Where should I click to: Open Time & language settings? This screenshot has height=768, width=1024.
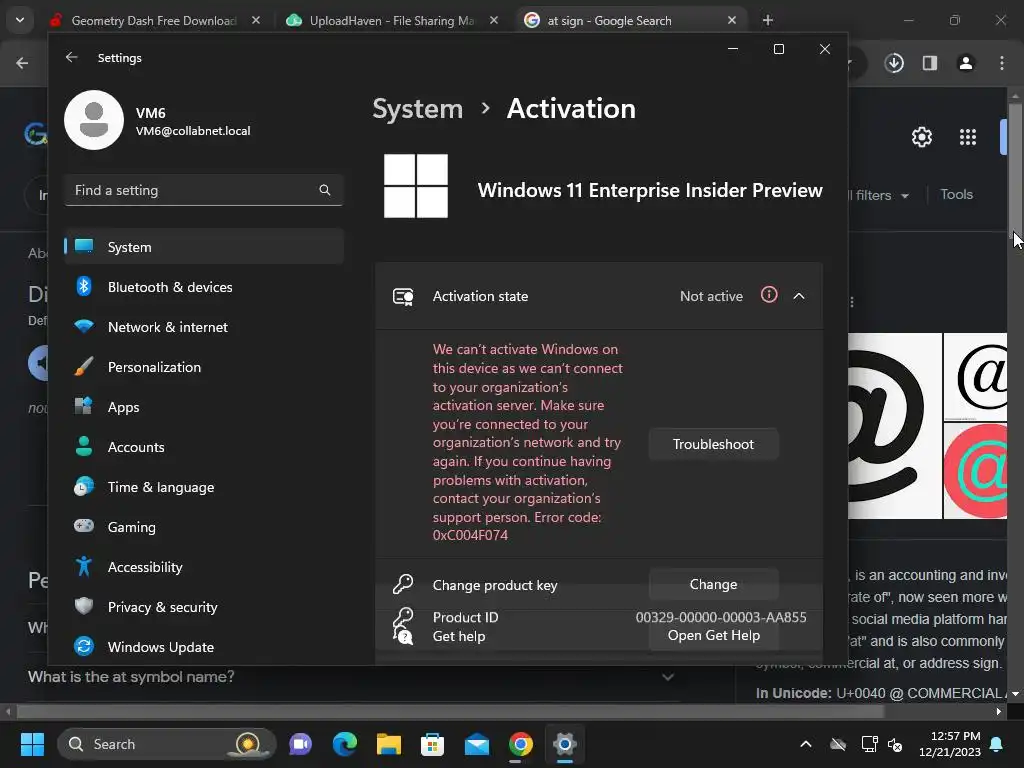click(x=204, y=487)
